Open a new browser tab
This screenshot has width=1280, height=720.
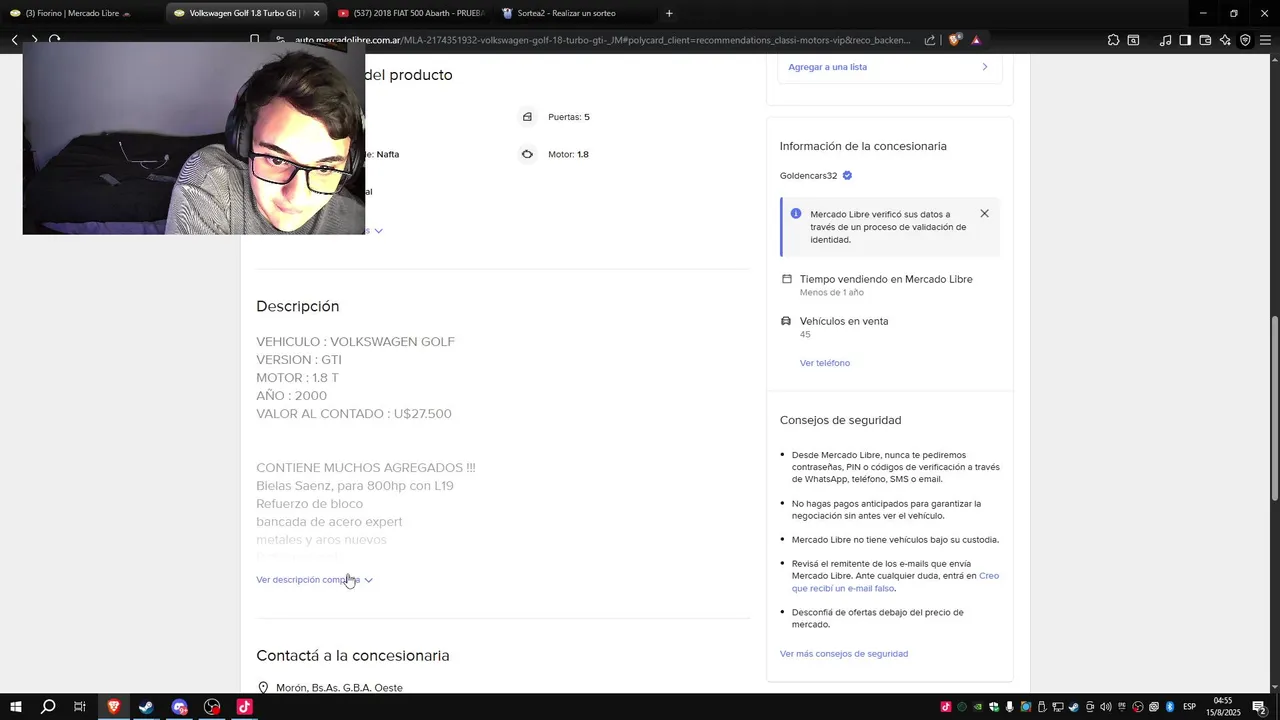669,13
